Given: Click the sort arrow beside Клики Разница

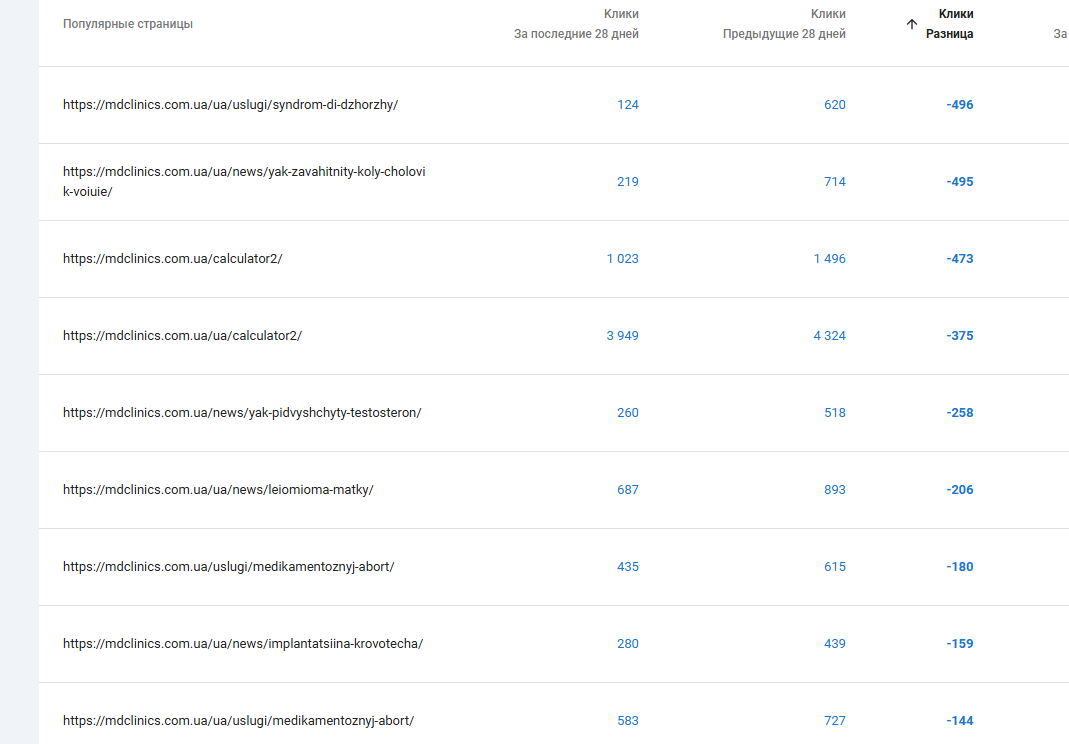Looking at the screenshot, I should click(x=911, y=24).
